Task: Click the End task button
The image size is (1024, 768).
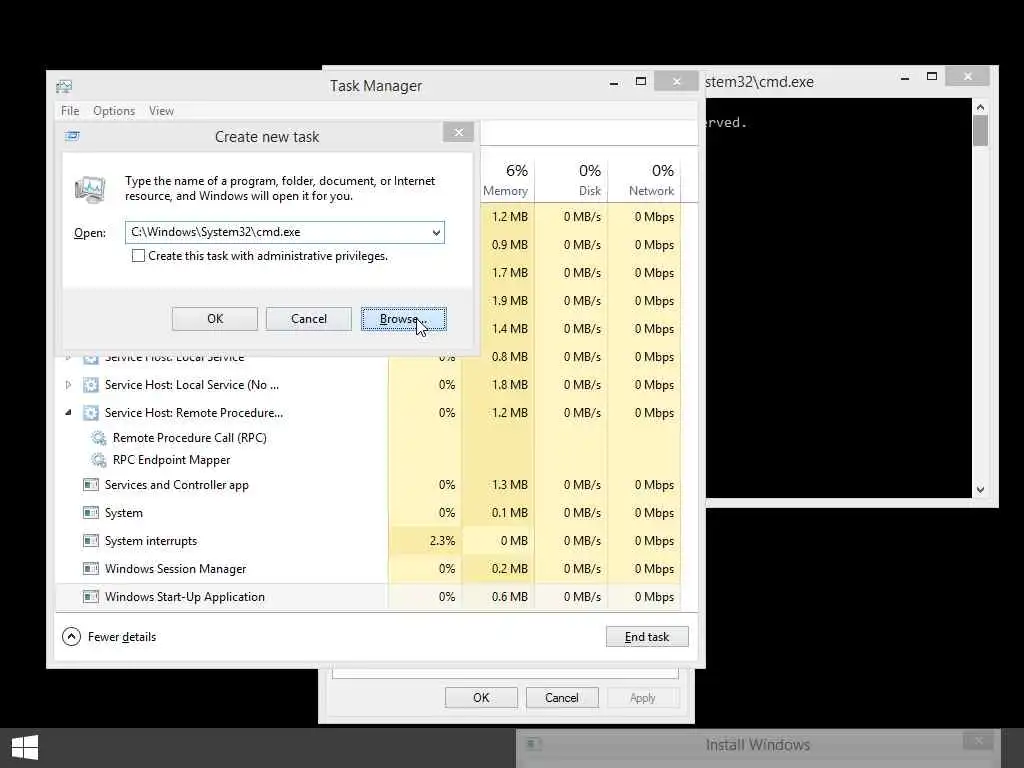Action: [x=647, y=637]
